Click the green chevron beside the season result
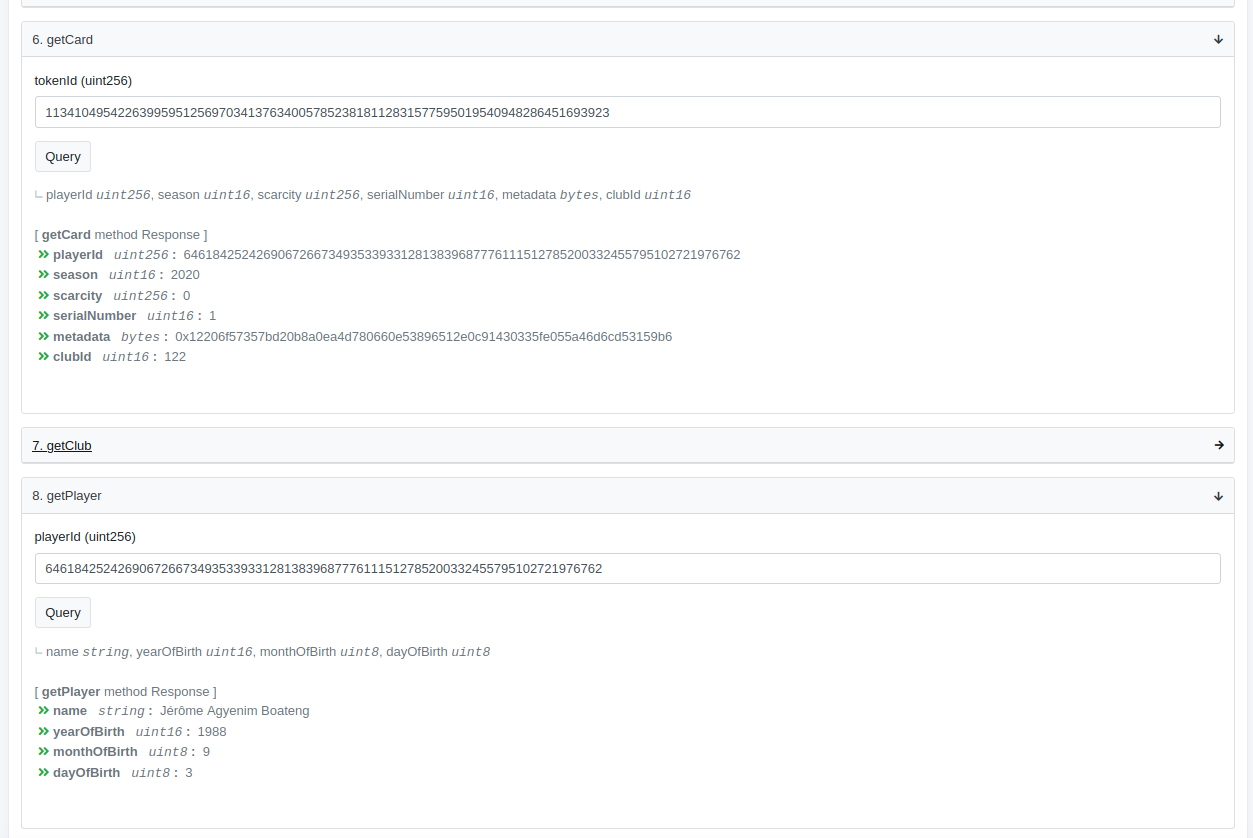This screenshot has height=838, width=1253. tap(44, 275)
